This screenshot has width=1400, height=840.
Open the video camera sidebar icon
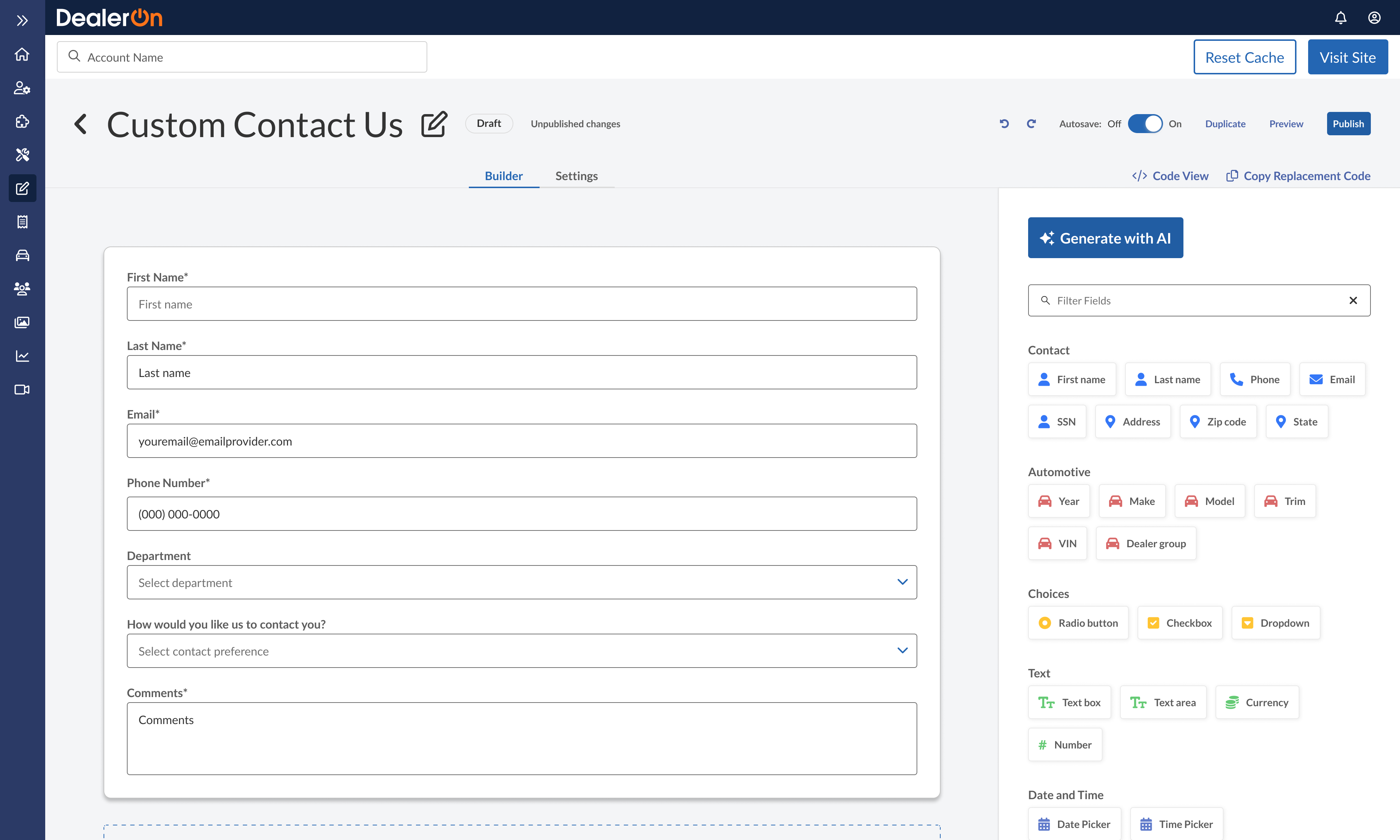point(22,389)
